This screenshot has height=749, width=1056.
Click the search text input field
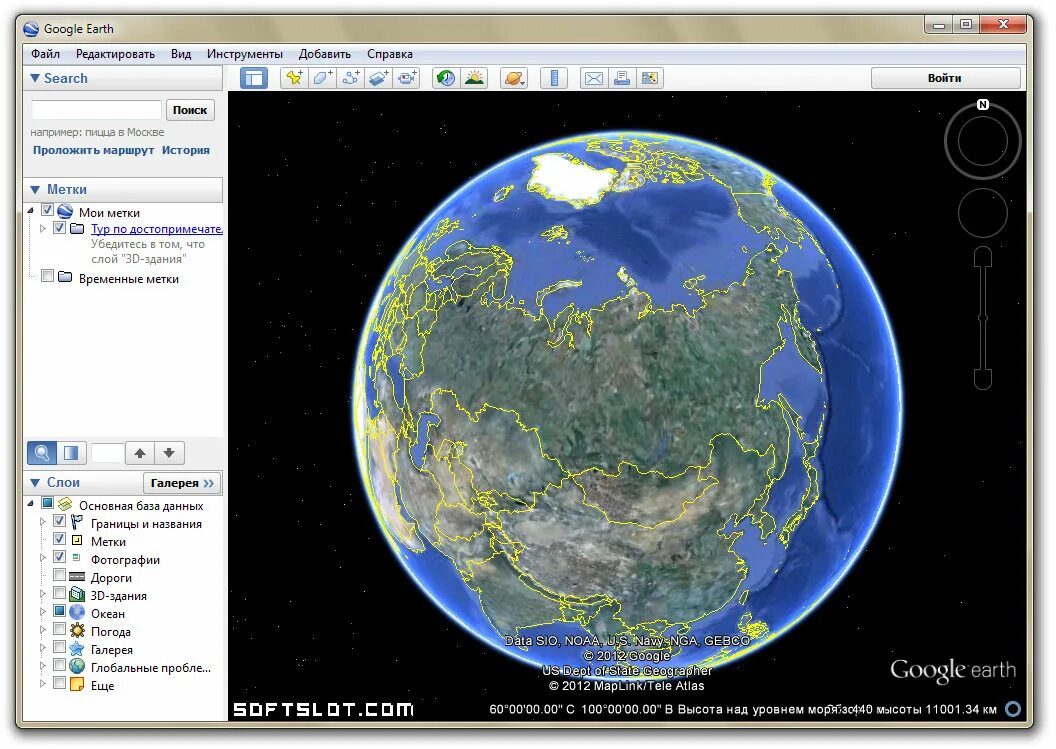[96, 110]
